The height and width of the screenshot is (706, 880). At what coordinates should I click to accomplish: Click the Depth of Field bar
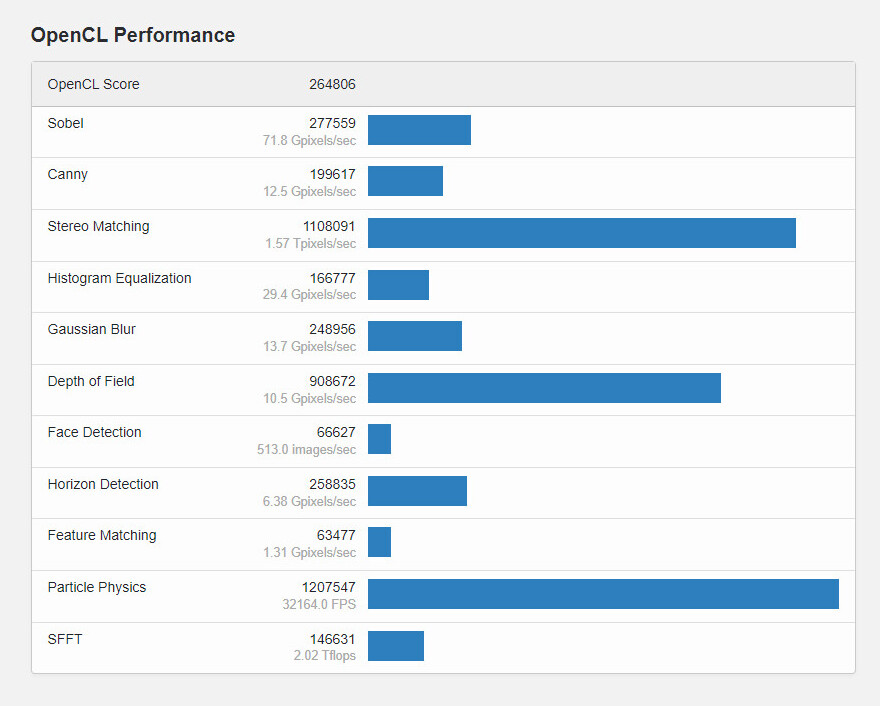point(544,388)
